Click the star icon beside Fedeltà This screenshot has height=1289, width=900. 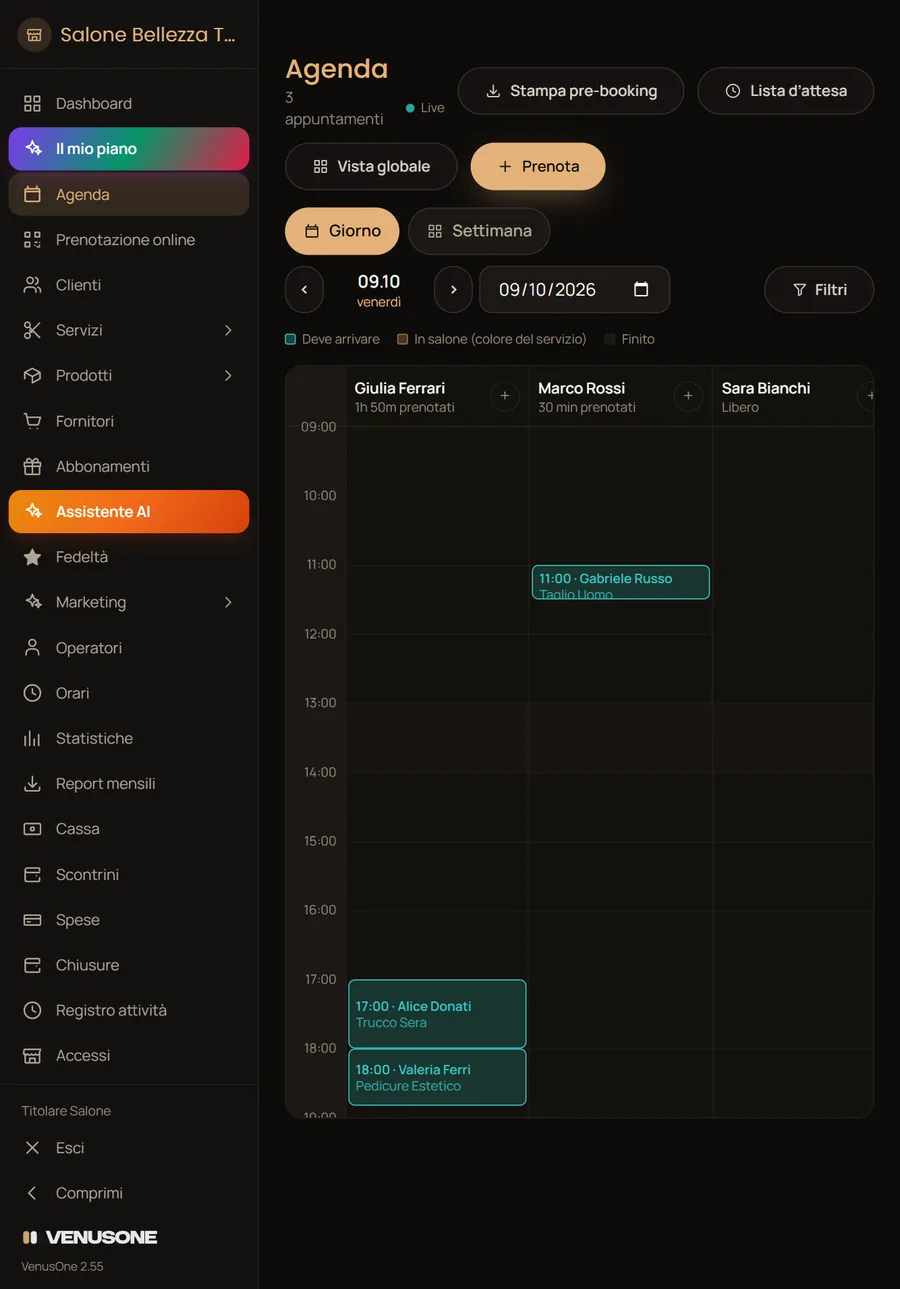pyautogui.click(x=33, y=557)
